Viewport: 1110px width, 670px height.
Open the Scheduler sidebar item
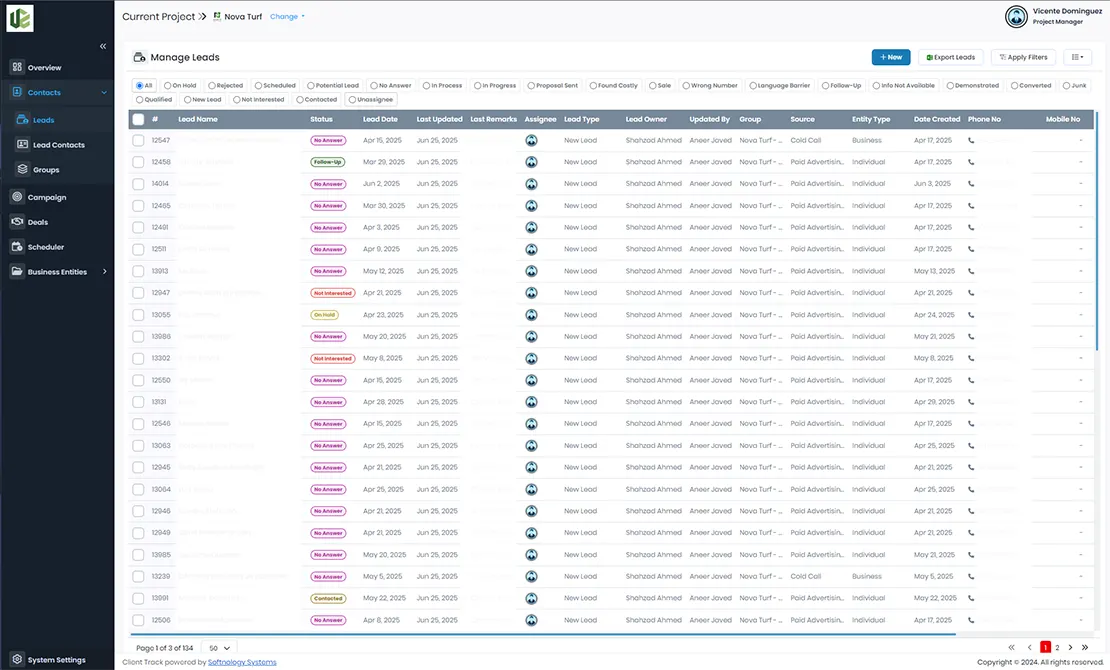(x=45, y=247)
